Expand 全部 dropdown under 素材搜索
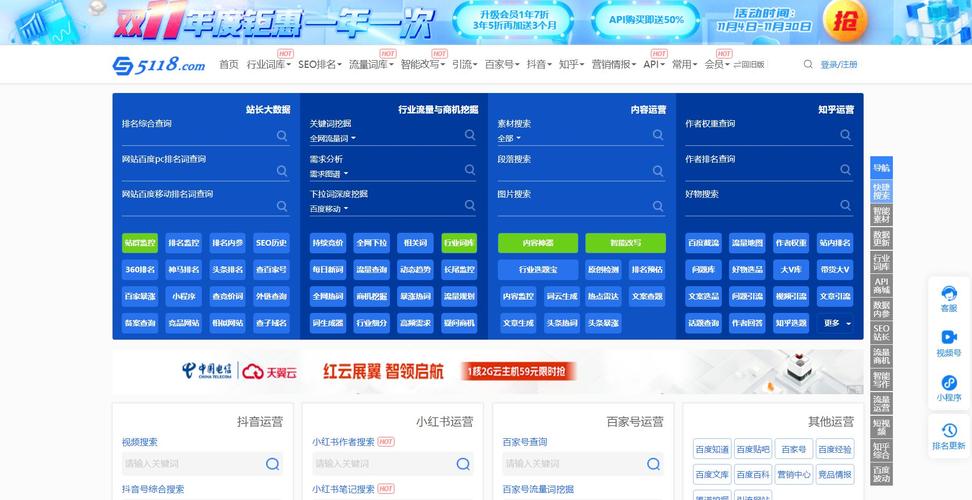 509,139
